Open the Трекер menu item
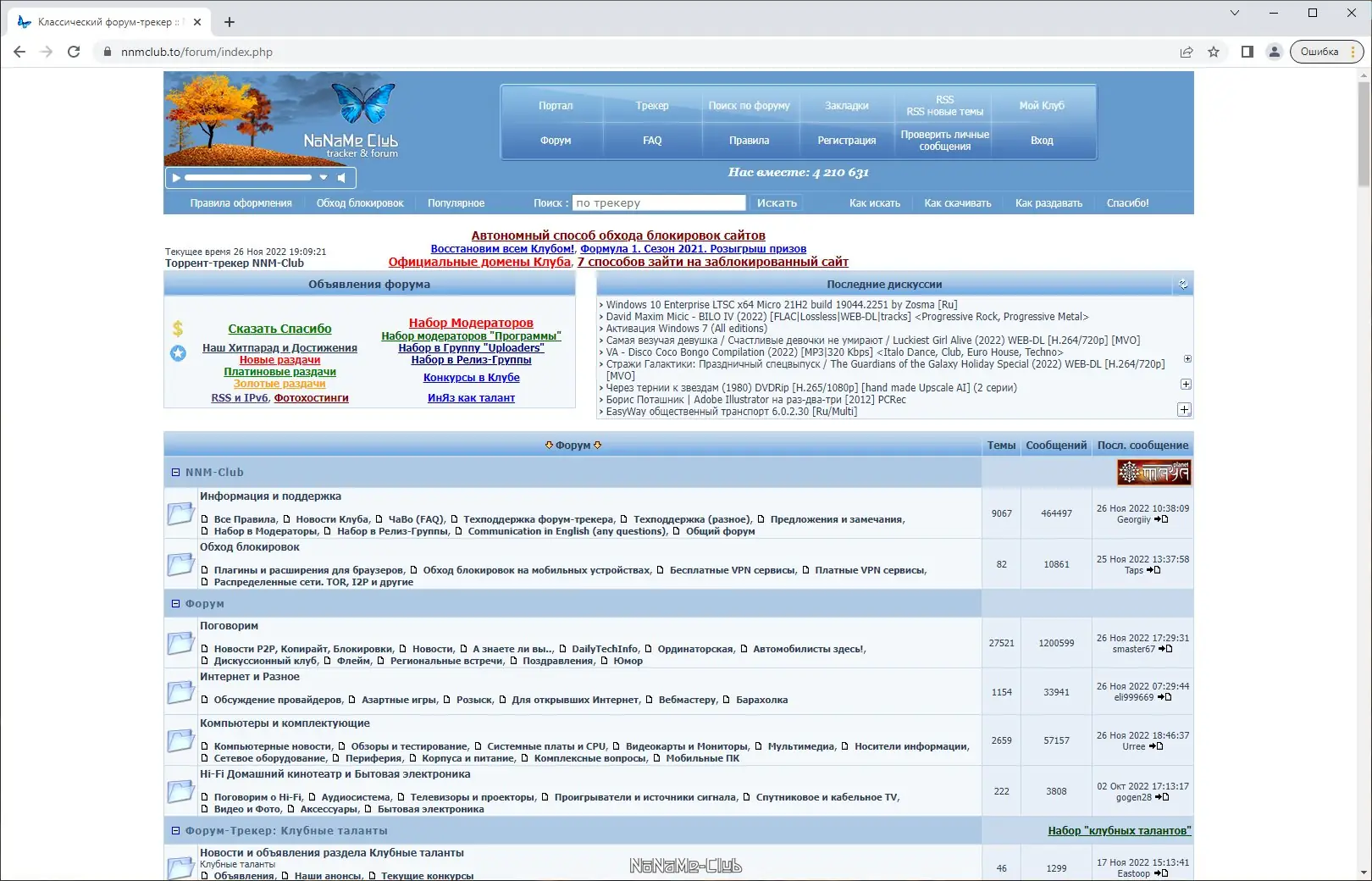 (x=652, y=106)
